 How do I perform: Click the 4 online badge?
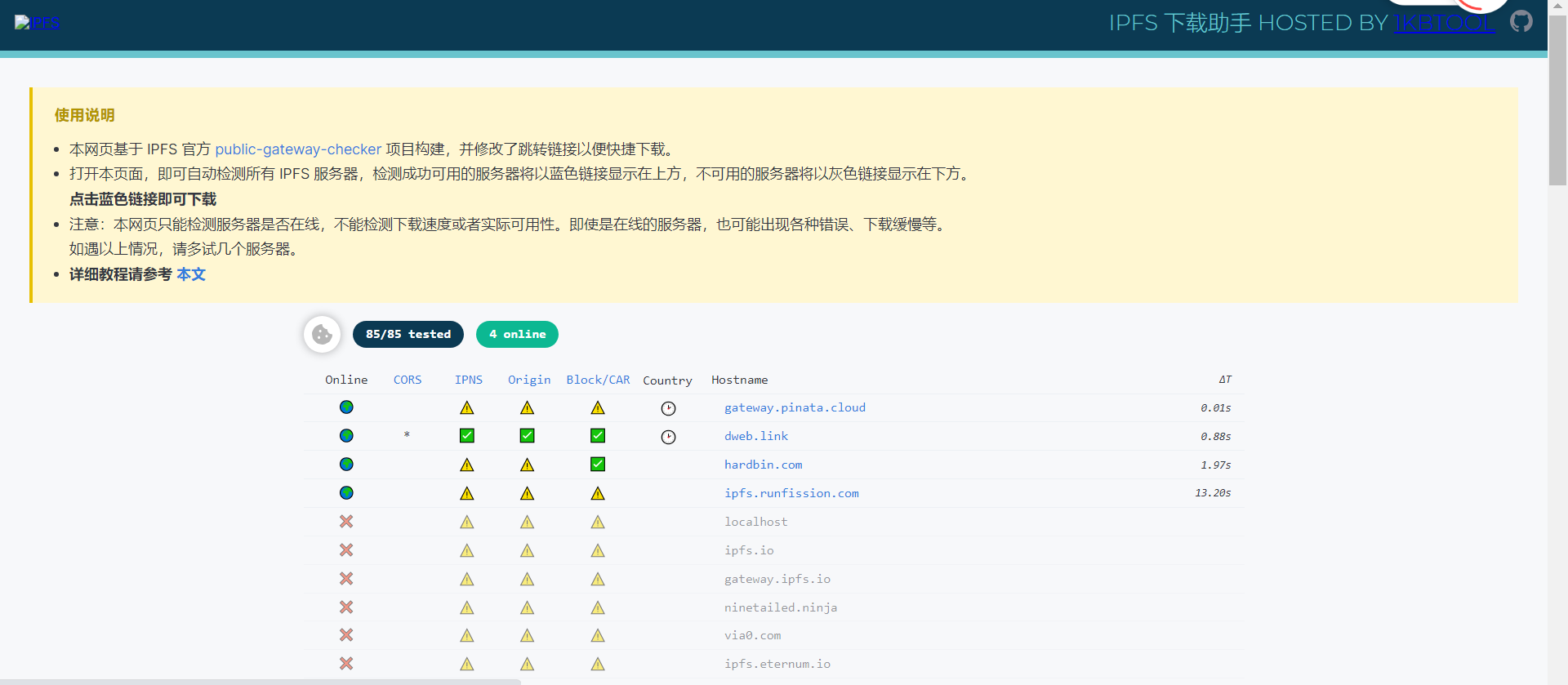click(517, 334)
